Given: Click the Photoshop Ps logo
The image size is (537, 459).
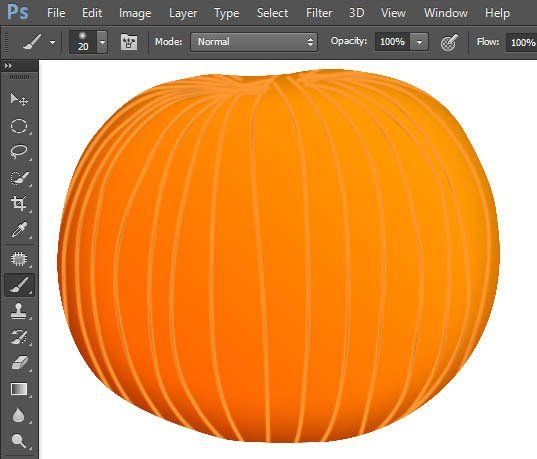Looking at the screenshot, I should 17,12.
